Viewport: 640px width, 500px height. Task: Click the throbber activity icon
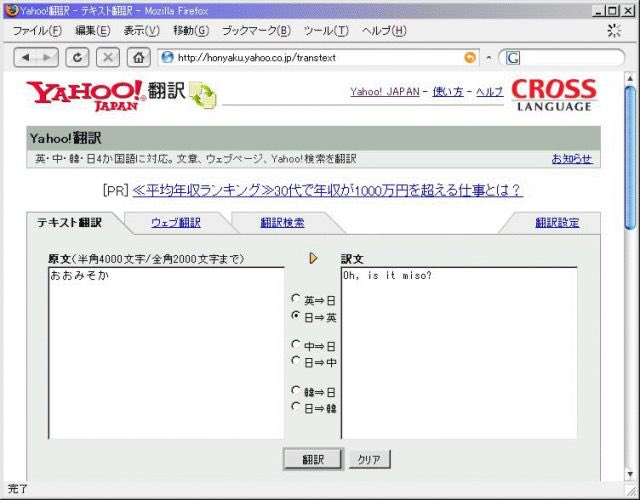614,31
